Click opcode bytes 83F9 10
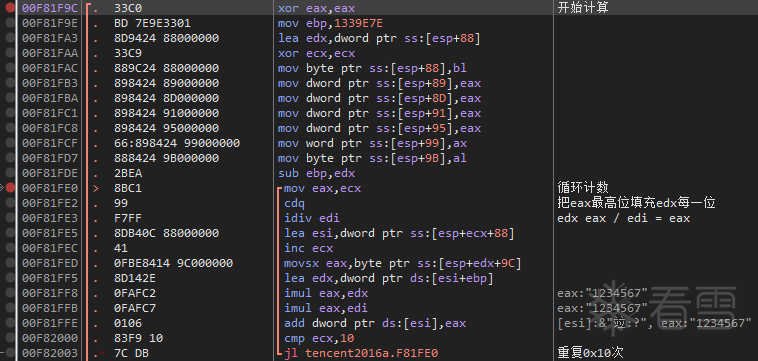Viewport: 758px width, 361px height. [138, 337]
